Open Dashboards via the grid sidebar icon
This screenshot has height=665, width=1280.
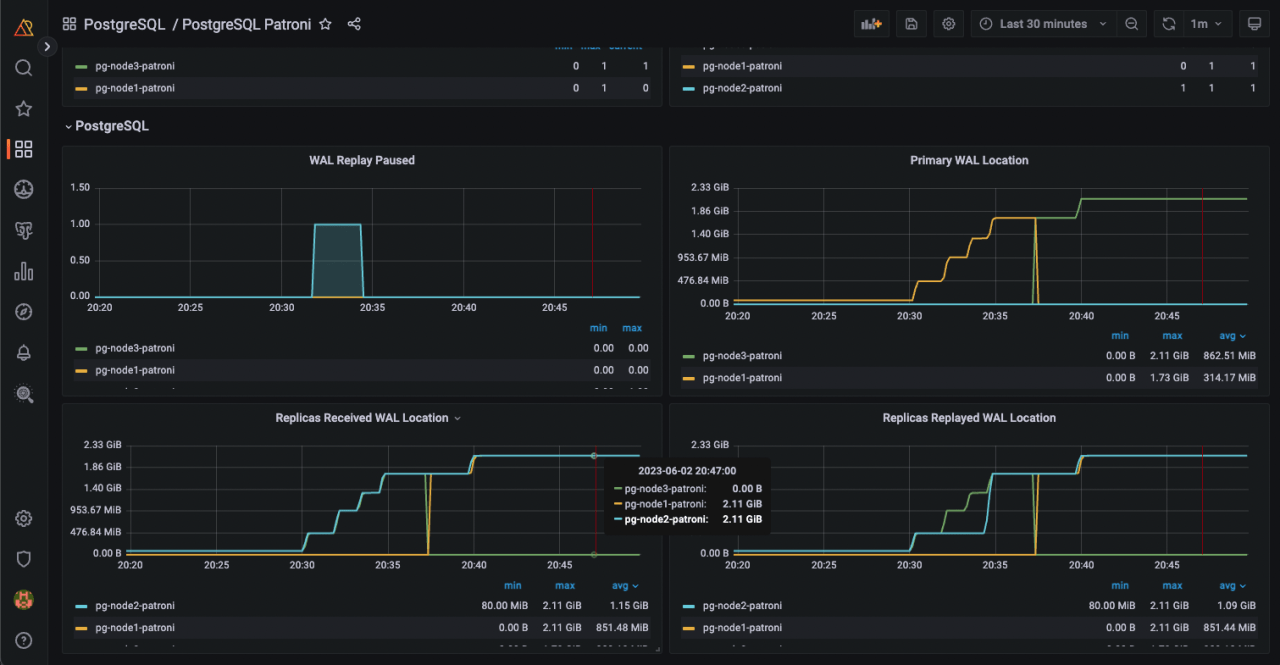(x=23, y=148)
